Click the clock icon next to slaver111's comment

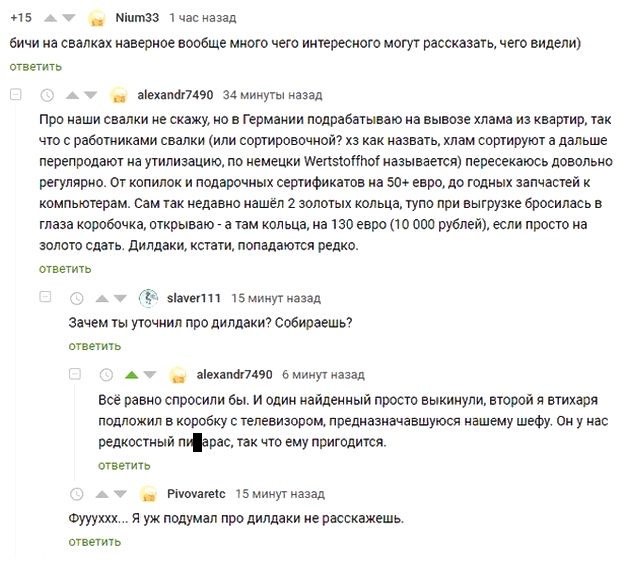point(77,298)
